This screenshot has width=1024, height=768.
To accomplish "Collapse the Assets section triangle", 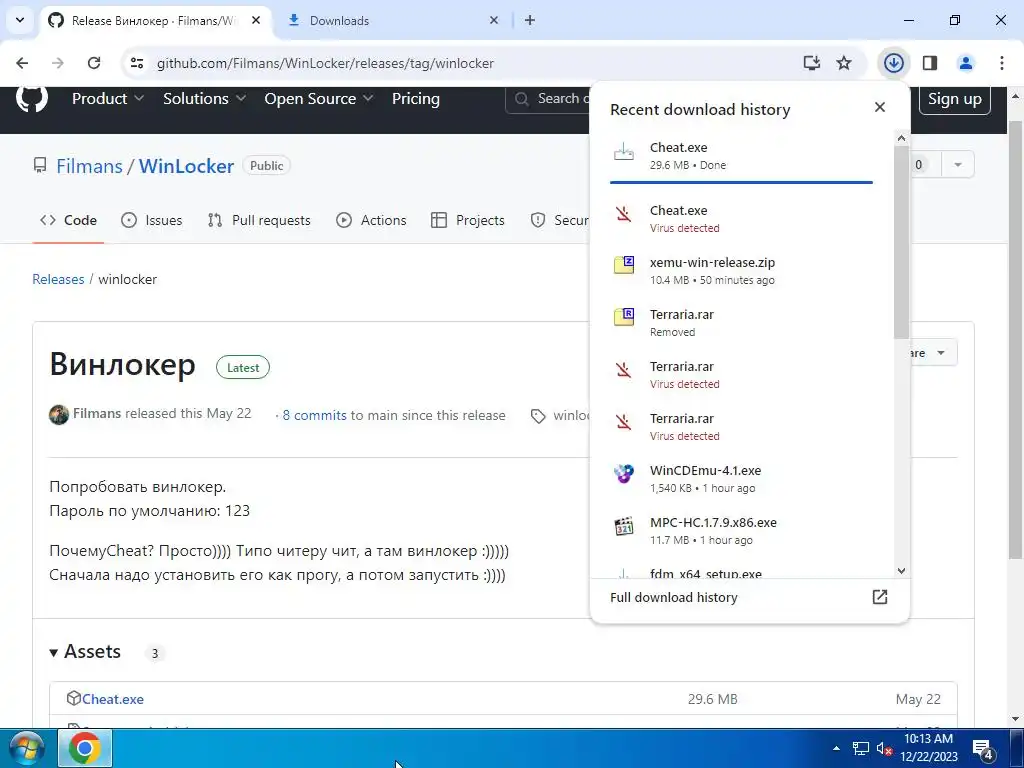I will pos(54,652).
